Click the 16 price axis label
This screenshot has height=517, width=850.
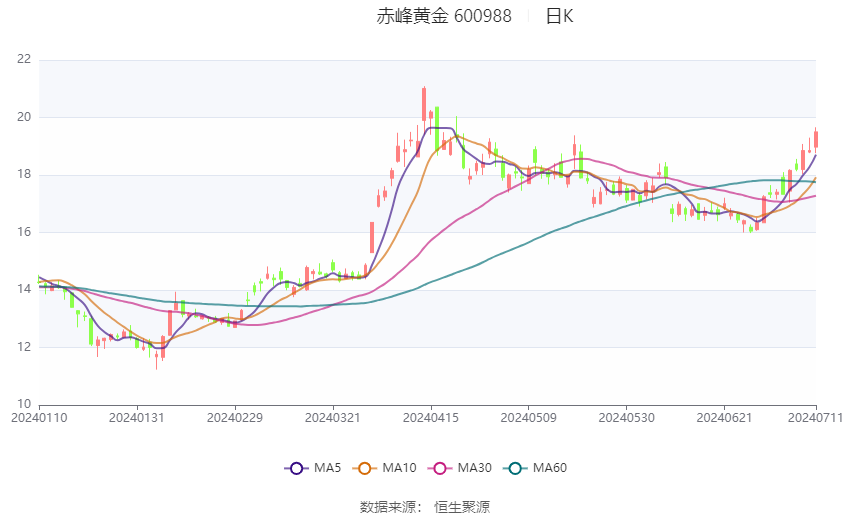point(24,232)
